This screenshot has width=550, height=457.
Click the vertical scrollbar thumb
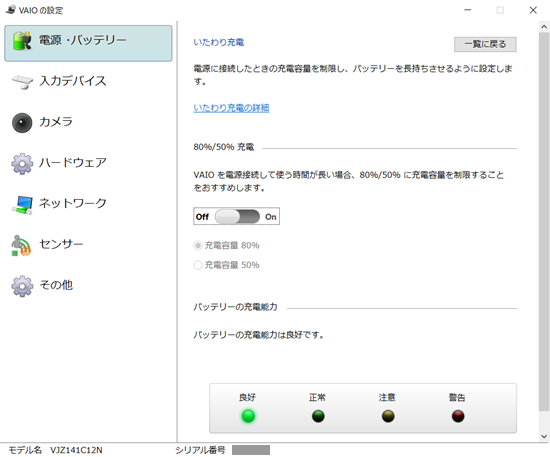click(544, 222)
